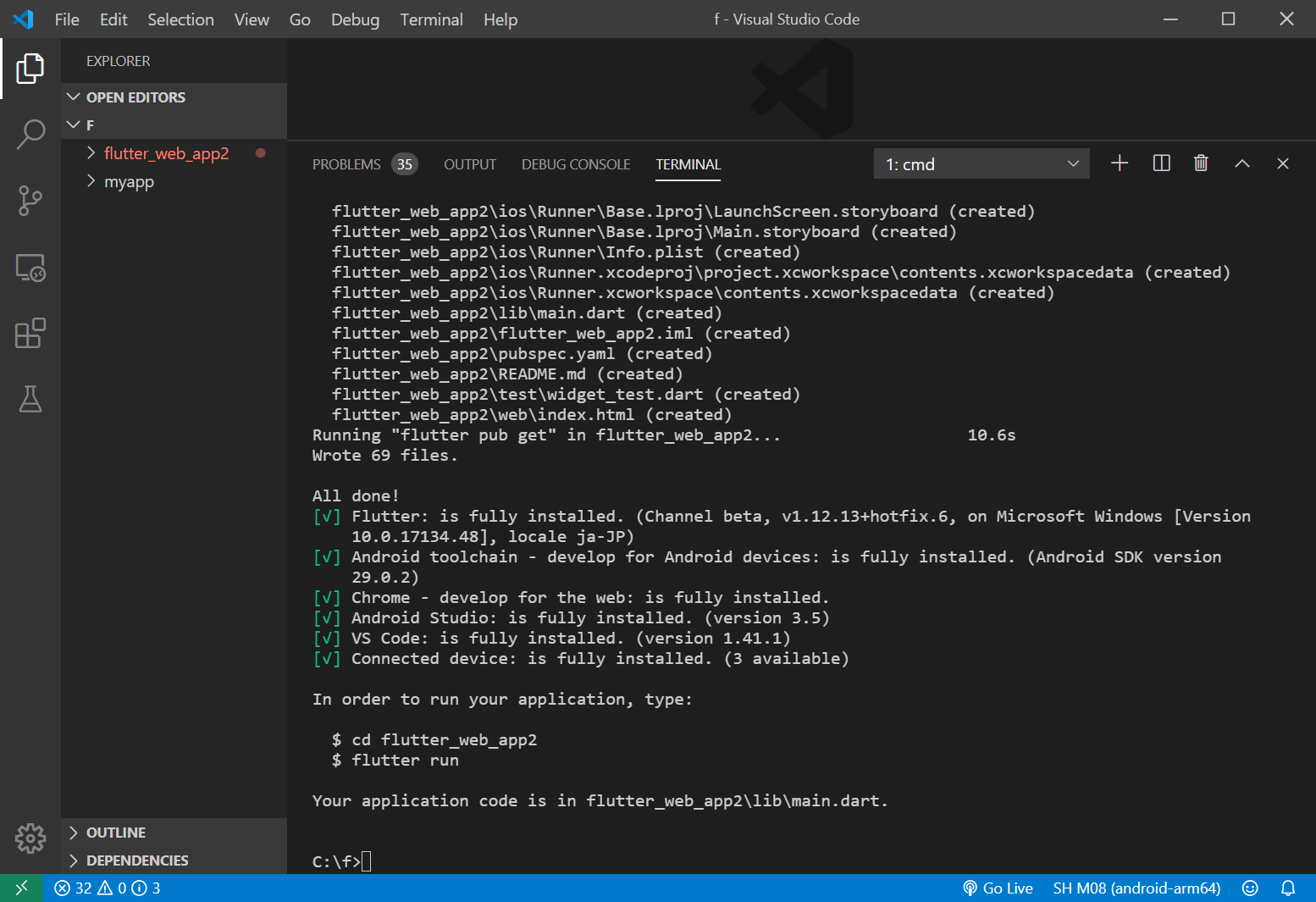Open the feedback smiley icon
The image size is (1316, 902).
[1250, 888]
